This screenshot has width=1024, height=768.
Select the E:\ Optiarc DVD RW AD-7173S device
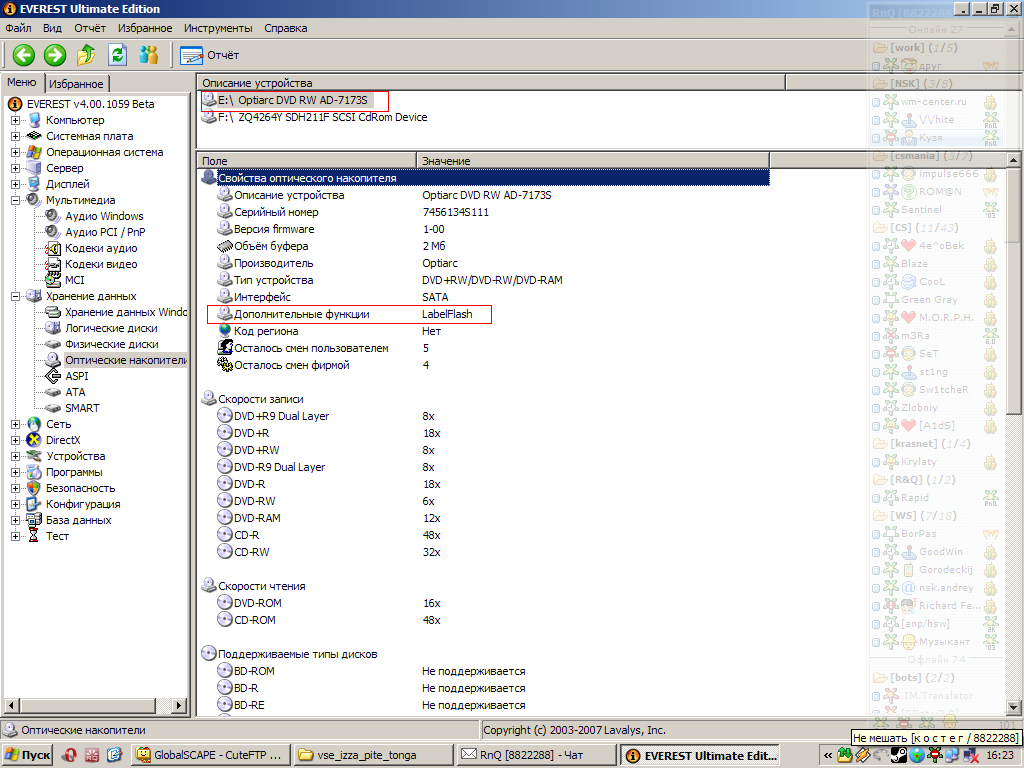293,100
